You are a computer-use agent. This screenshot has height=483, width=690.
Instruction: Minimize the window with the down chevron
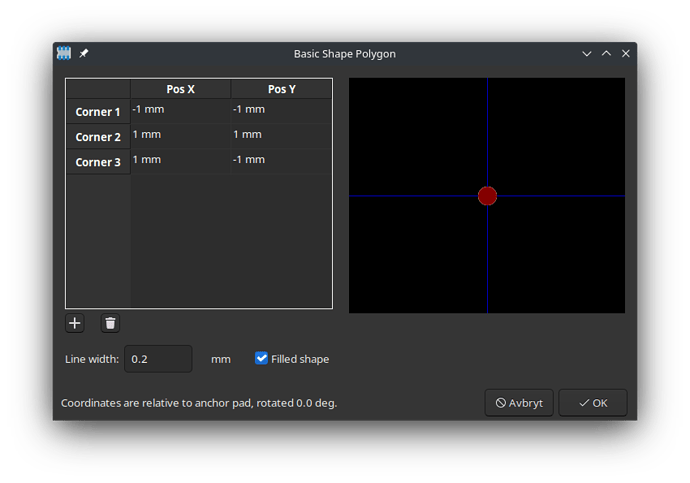[x=587, y=54]
